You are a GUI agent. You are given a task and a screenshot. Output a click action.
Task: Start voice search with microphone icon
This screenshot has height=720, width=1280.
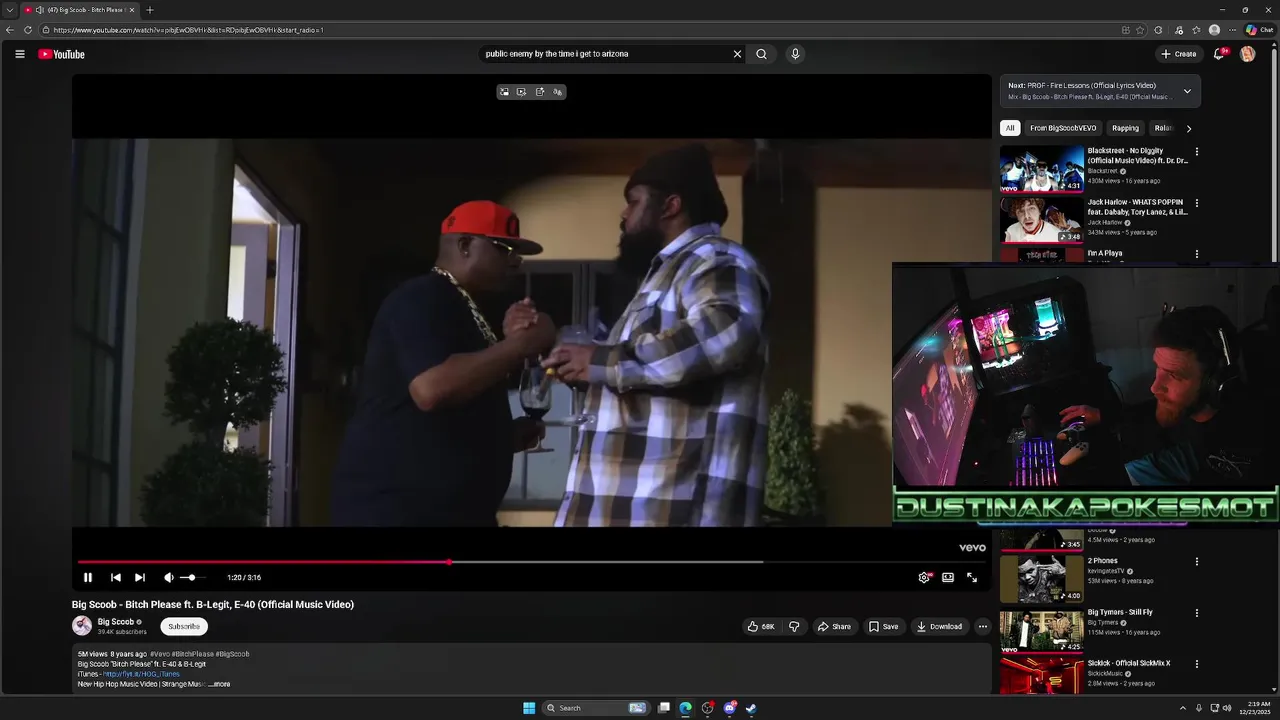coord(795,54)
